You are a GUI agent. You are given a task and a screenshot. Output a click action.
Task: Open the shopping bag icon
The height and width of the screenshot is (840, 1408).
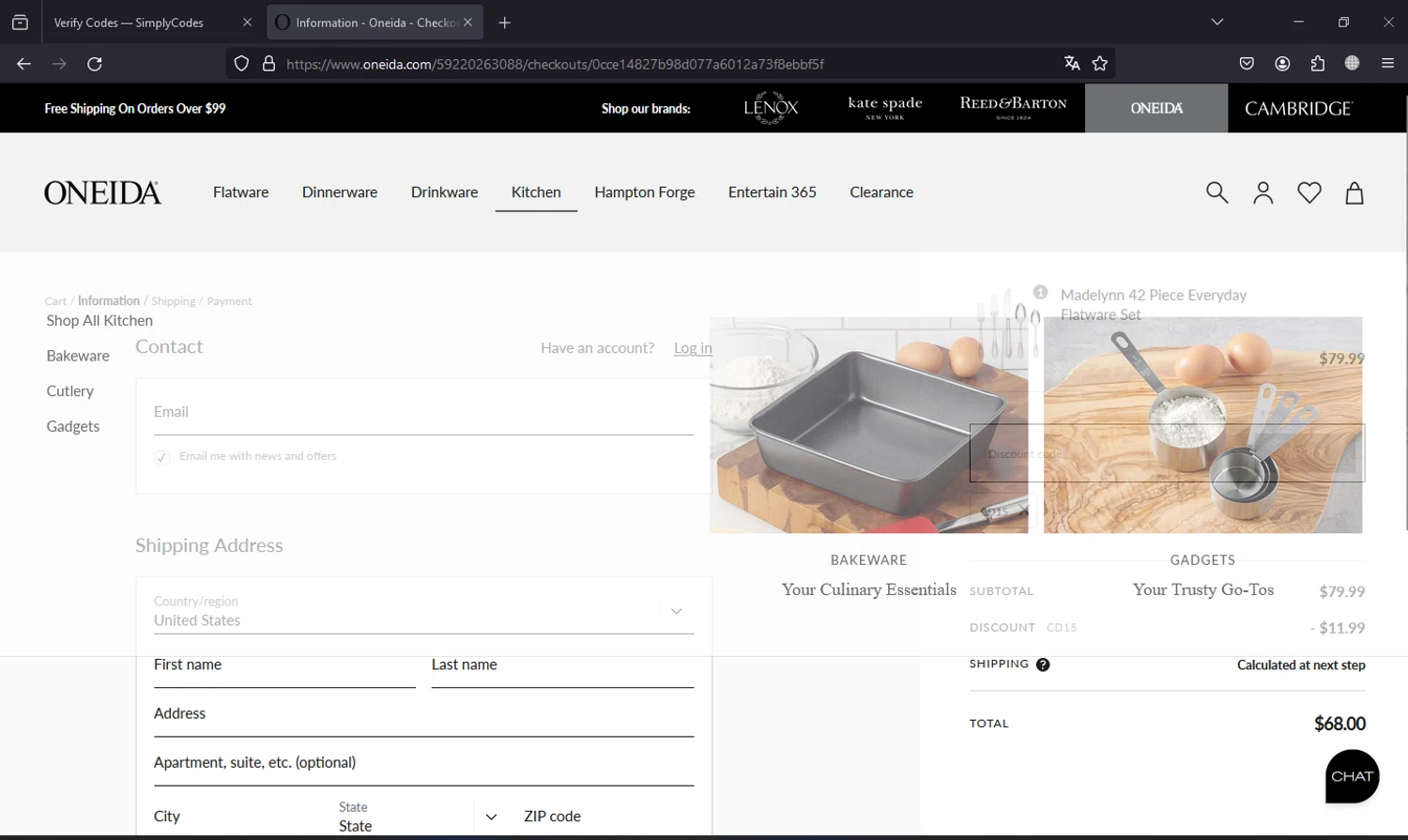[x=1354, y=192]
